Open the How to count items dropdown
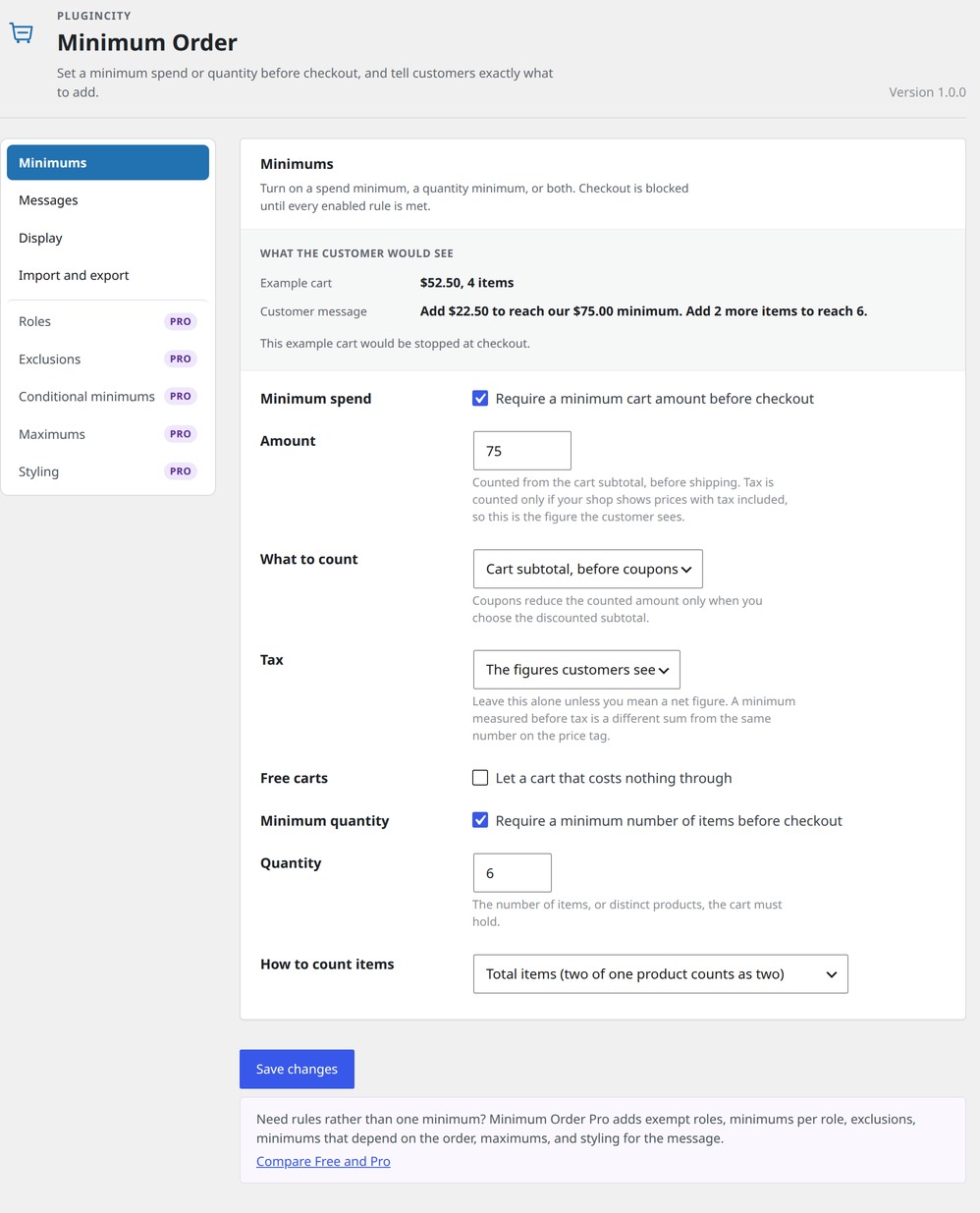 pyautogui.click(x=660, y=974)
